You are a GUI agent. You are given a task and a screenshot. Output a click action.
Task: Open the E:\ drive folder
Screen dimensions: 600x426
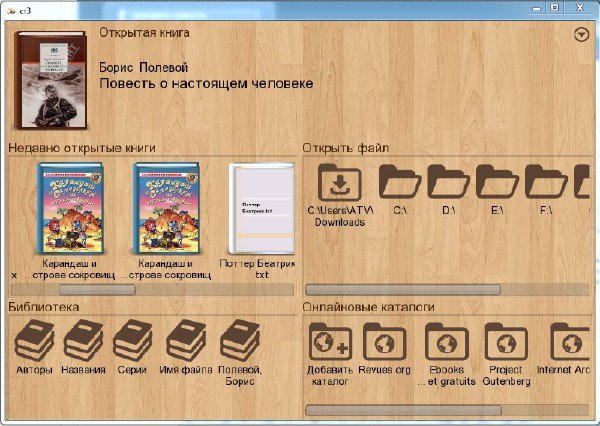497,183
